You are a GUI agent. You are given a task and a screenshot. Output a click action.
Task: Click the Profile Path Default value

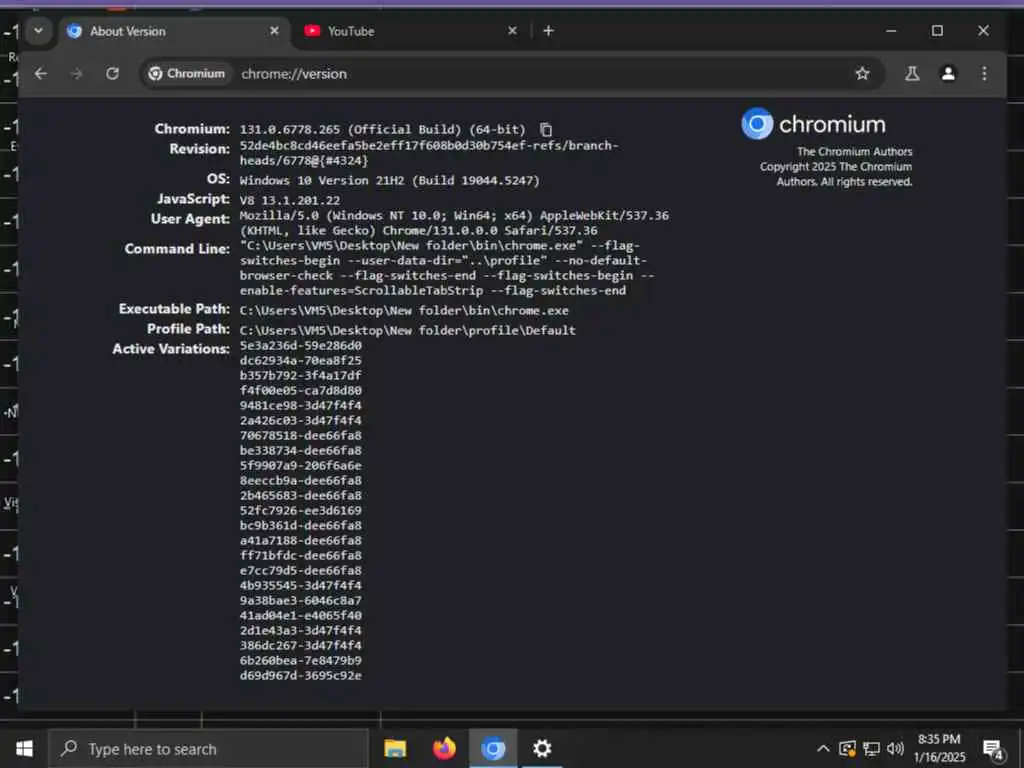[x=408, y=330]
